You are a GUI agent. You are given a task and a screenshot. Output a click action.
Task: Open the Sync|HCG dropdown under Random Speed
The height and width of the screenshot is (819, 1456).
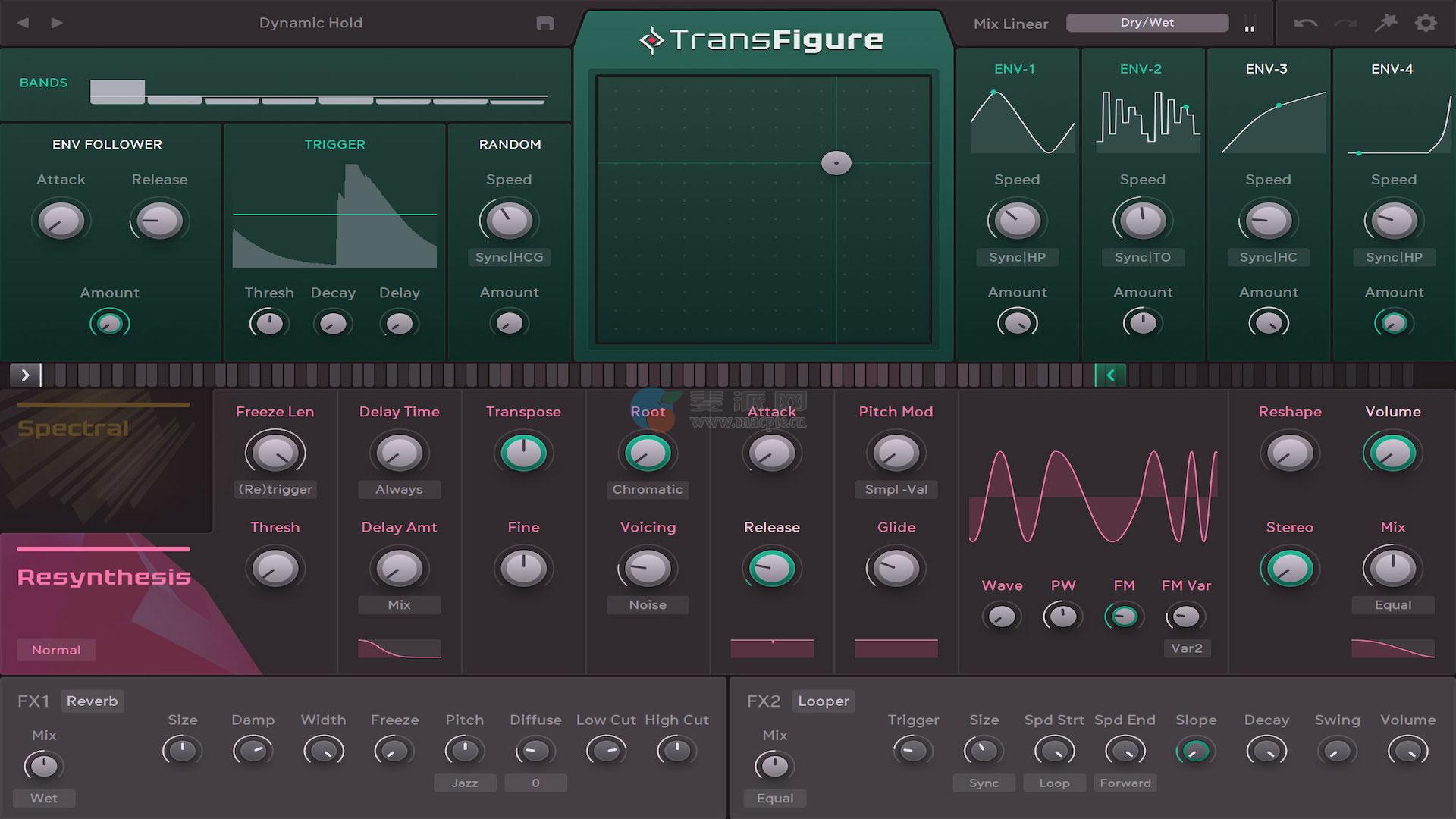pos(509,257)
